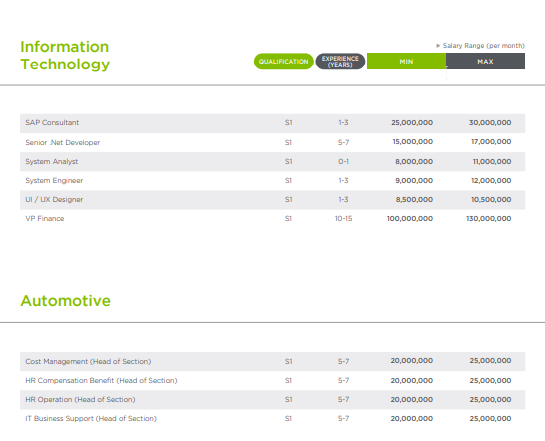
Task: Click the VP Finance job title
Action: (44, 219)
